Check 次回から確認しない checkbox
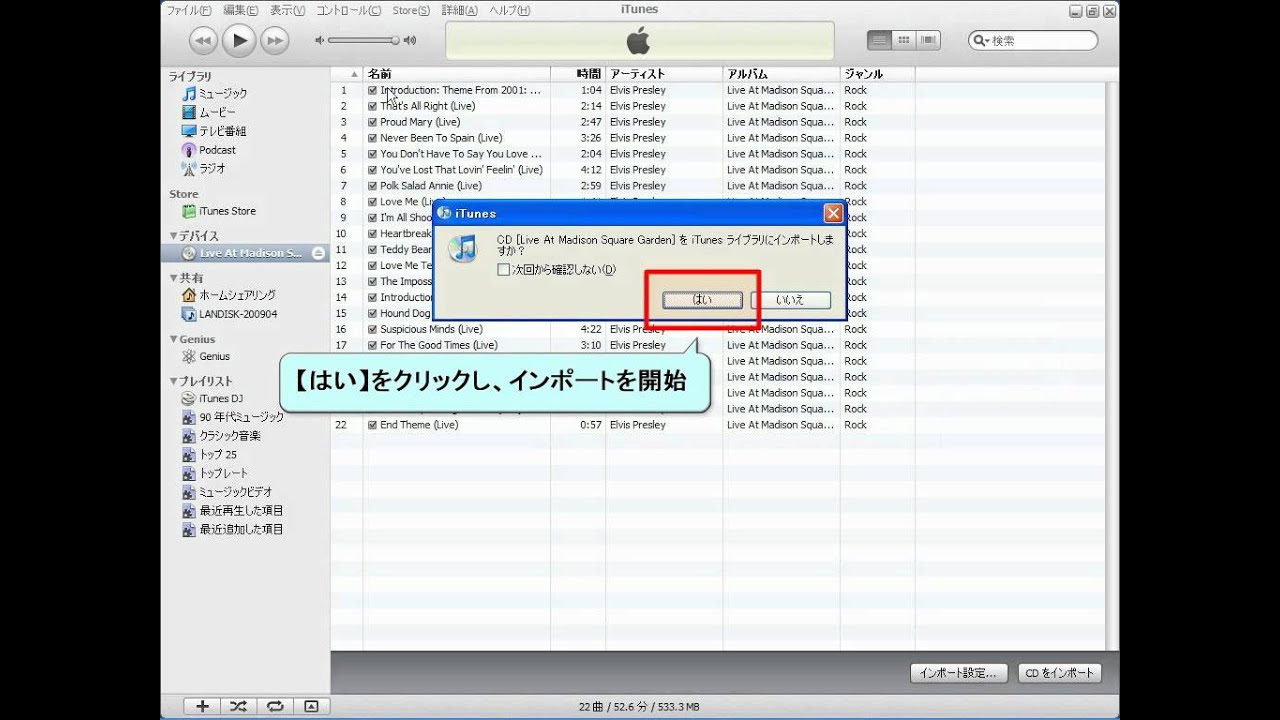This screenshot has height=720, width=1280. pyautogui.click(x=503, y=269)
